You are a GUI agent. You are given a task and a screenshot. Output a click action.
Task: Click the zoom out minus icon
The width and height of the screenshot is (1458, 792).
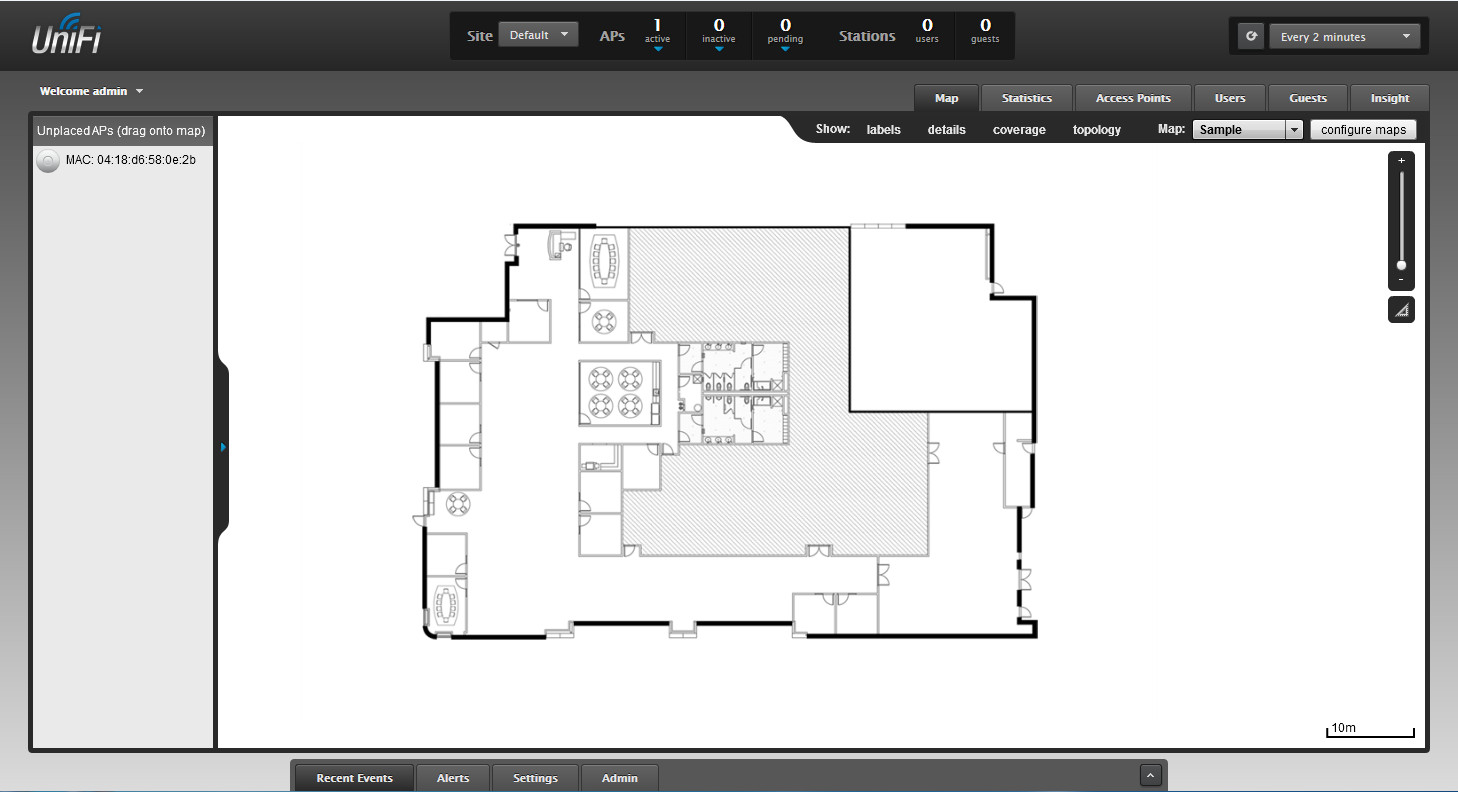pos(1401,280)
